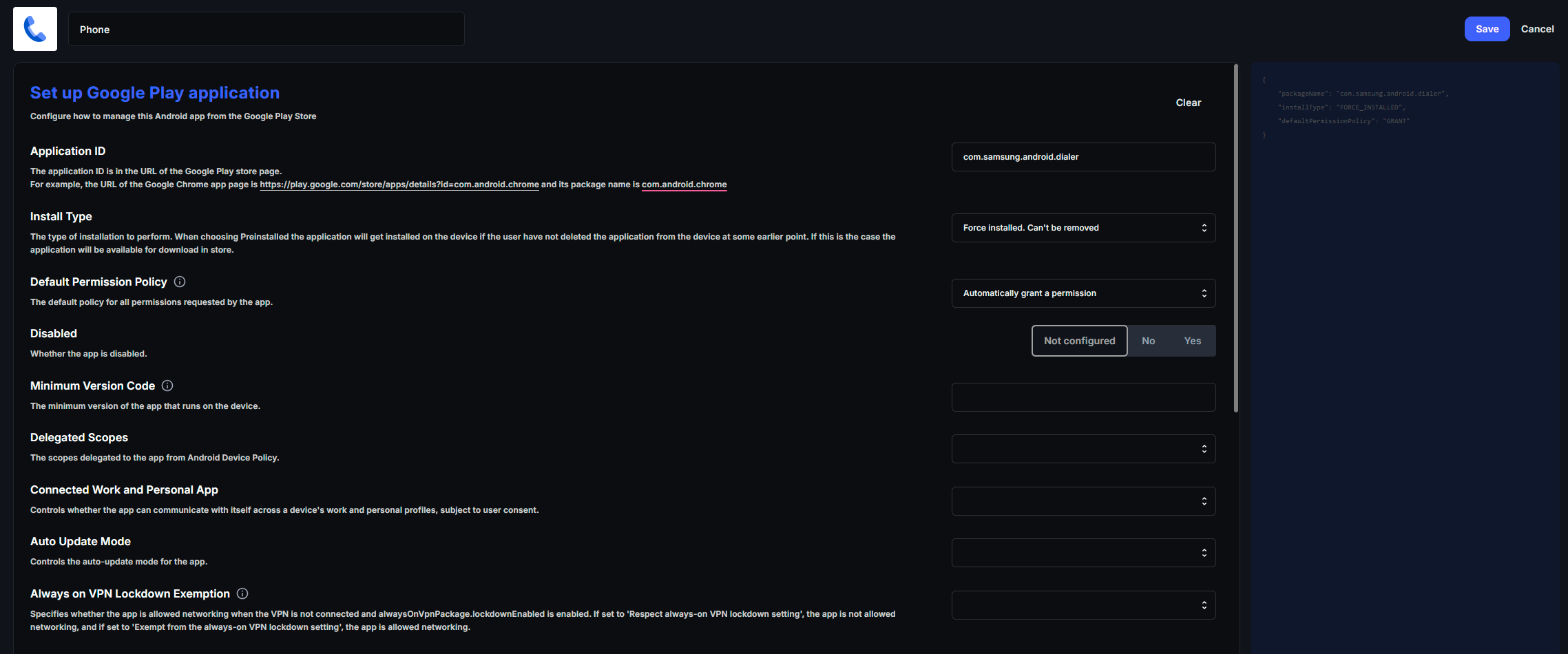1568x654 pixels.
Task: Focus the Application ID input field
Action: point(1083,157)
